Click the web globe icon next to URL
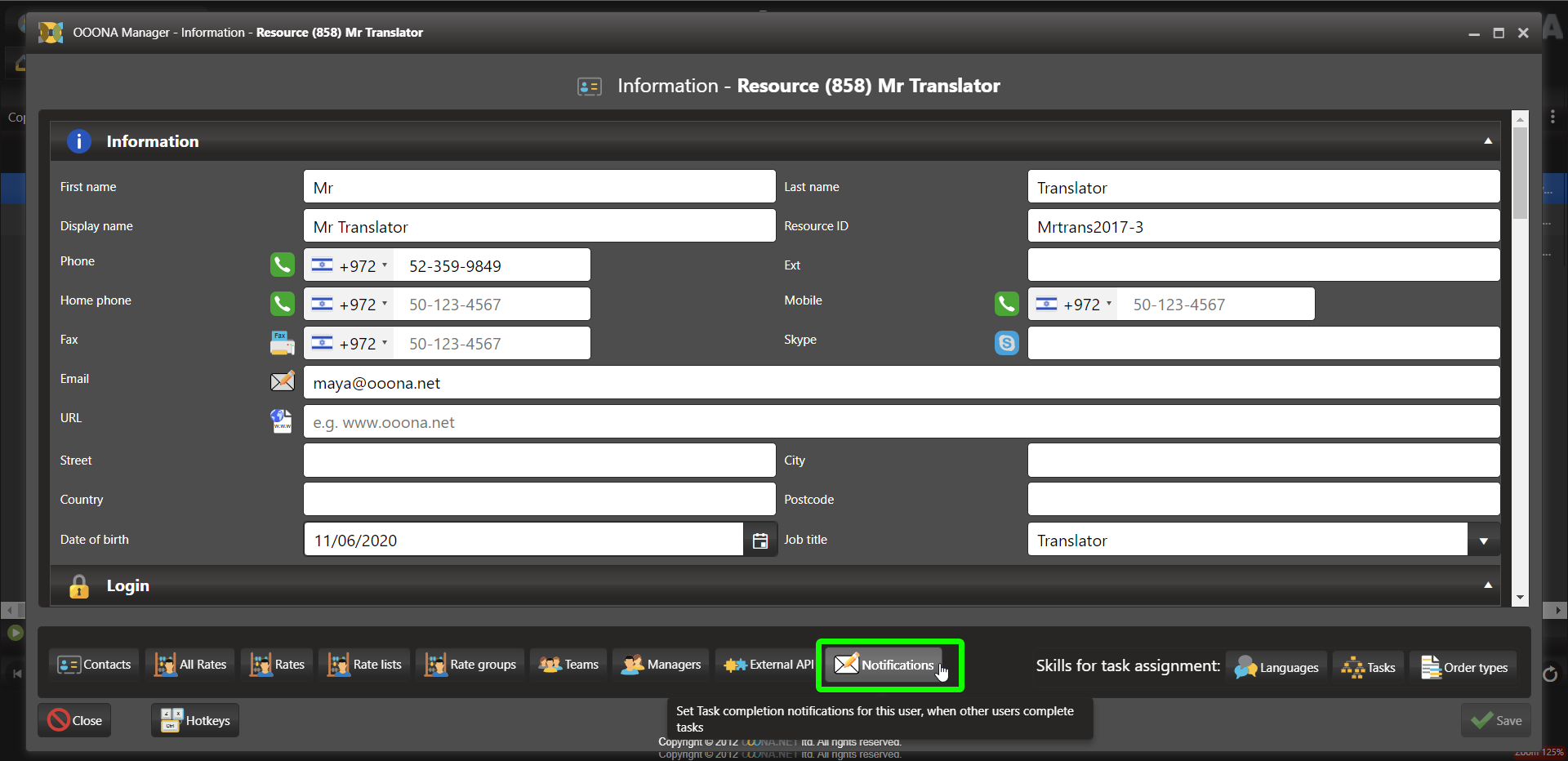The image size is (1568, 761). [282, 421]
